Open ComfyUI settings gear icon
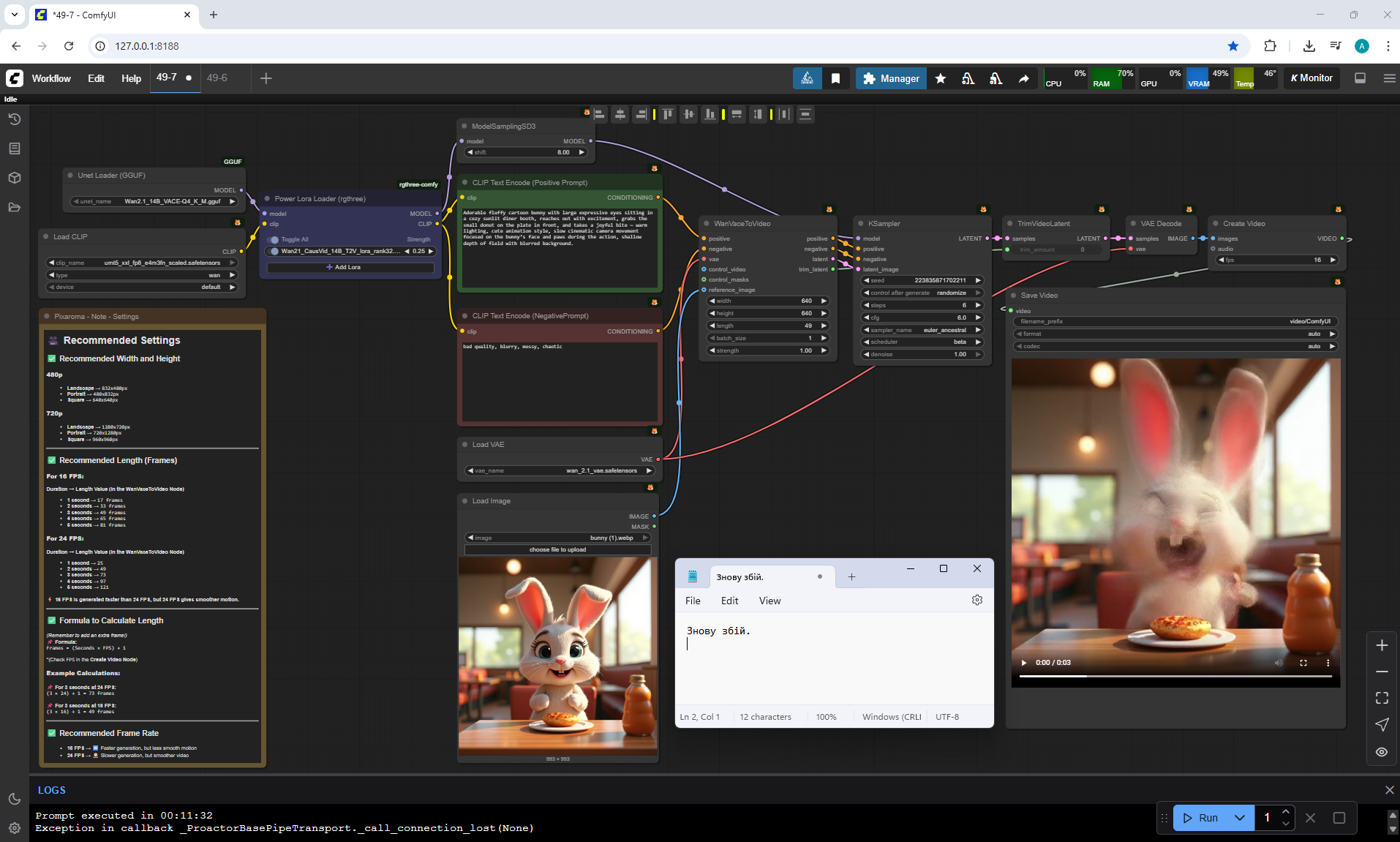This screenshot has width=1400, height=842. [x=15, y=828]
